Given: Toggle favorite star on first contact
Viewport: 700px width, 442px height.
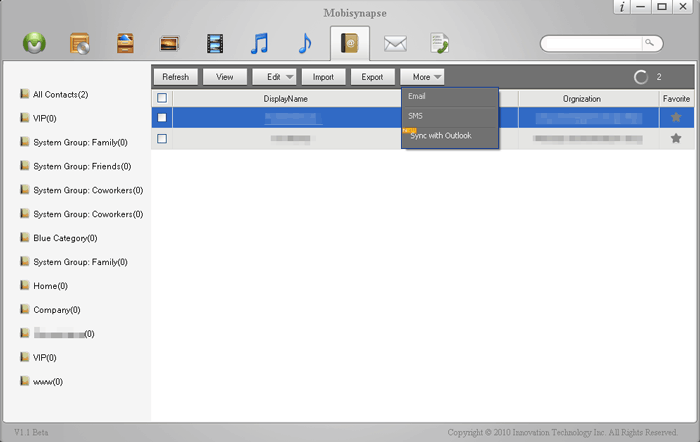Looking at the screenshot, I should pyautogui.click(x=676, y=117).
